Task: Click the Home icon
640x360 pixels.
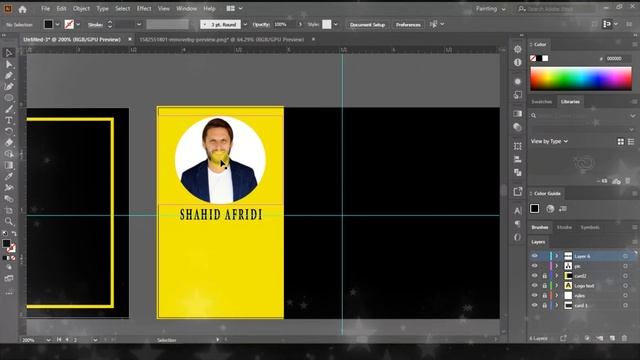Action: click(x=22, y=9)
